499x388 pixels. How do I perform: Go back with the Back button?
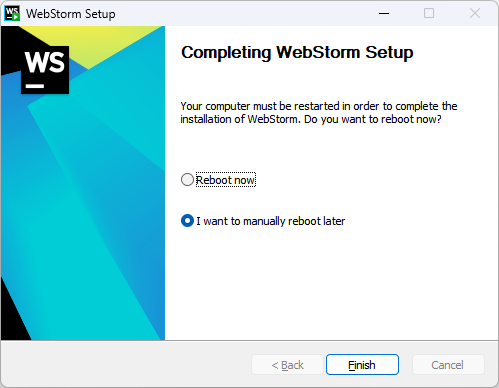(x=287, y=365)
